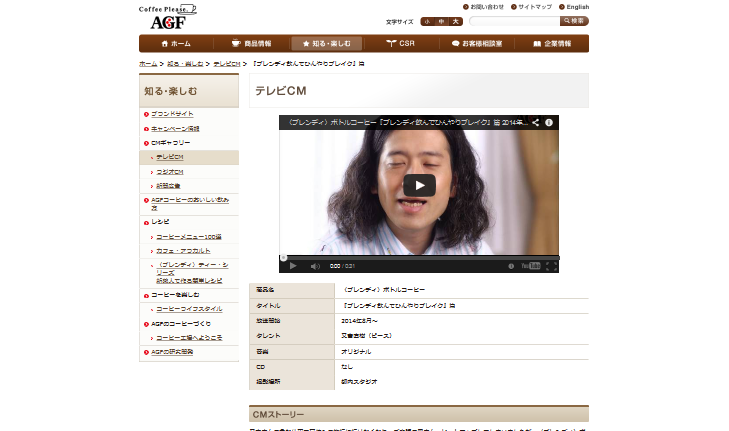This screenshot has height=431, width=729.
Task: Click the 検索 search button
Action: pos(574,21)
